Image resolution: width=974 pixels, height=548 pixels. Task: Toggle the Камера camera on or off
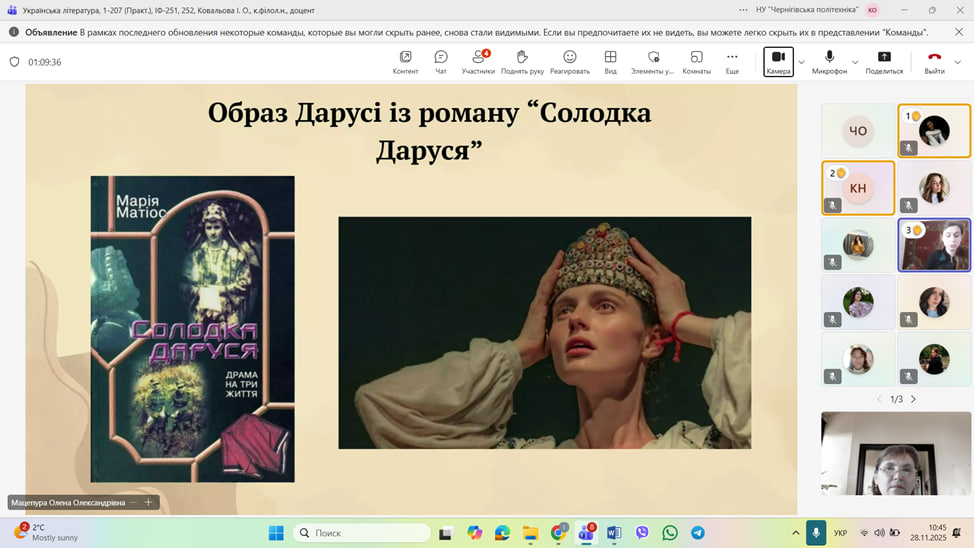pos(778,61)
